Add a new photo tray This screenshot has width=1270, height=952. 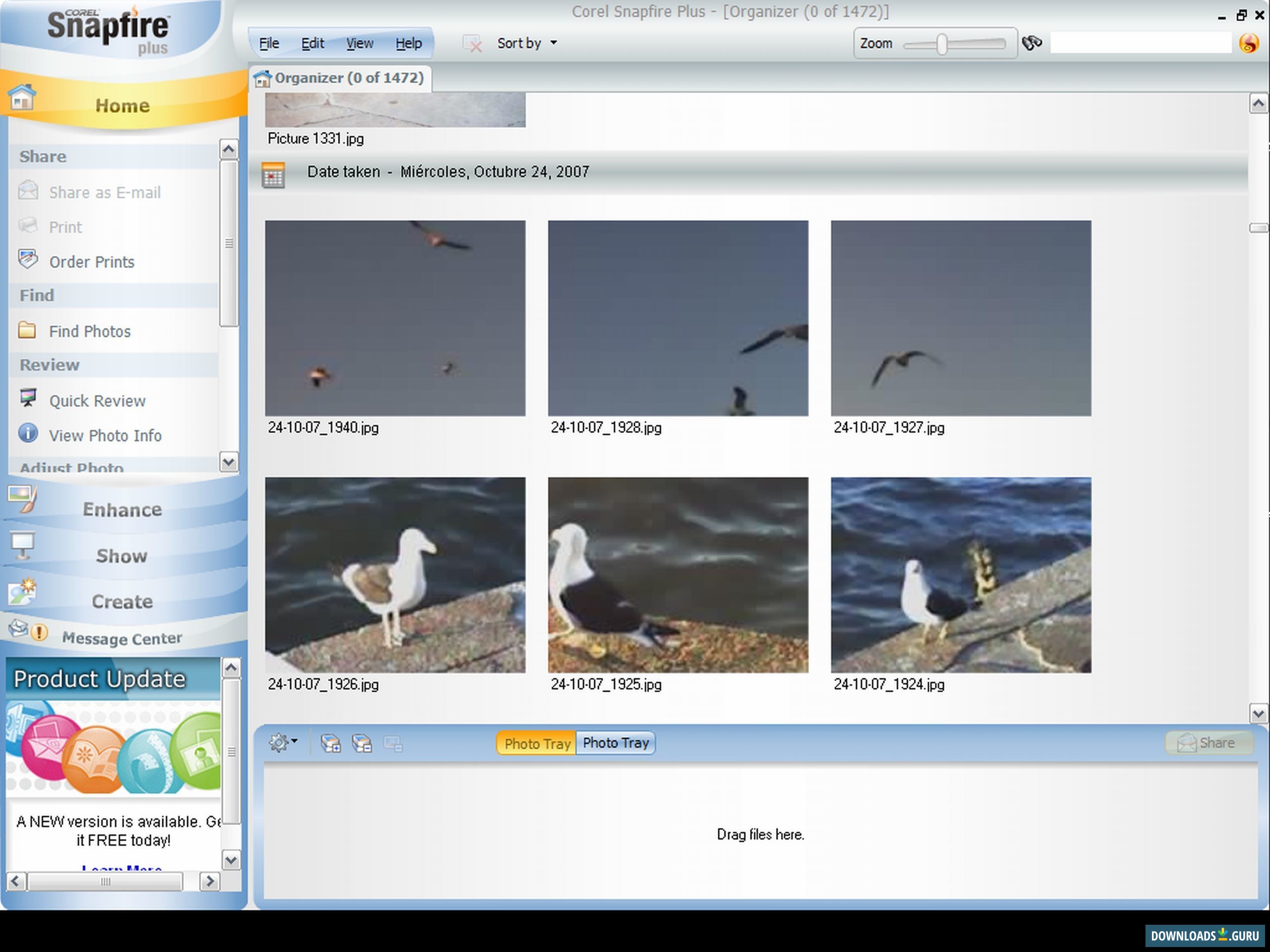331,743
